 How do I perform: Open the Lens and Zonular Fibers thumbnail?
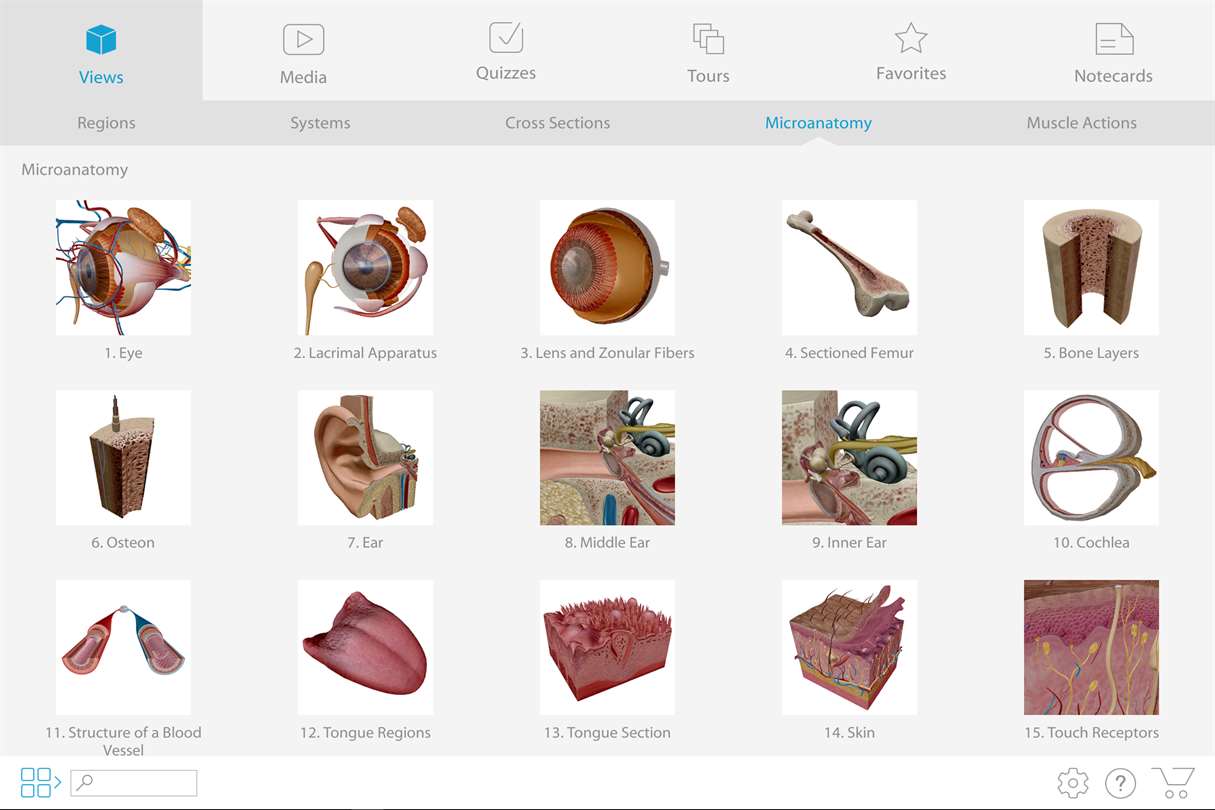[x=607, y=267]
